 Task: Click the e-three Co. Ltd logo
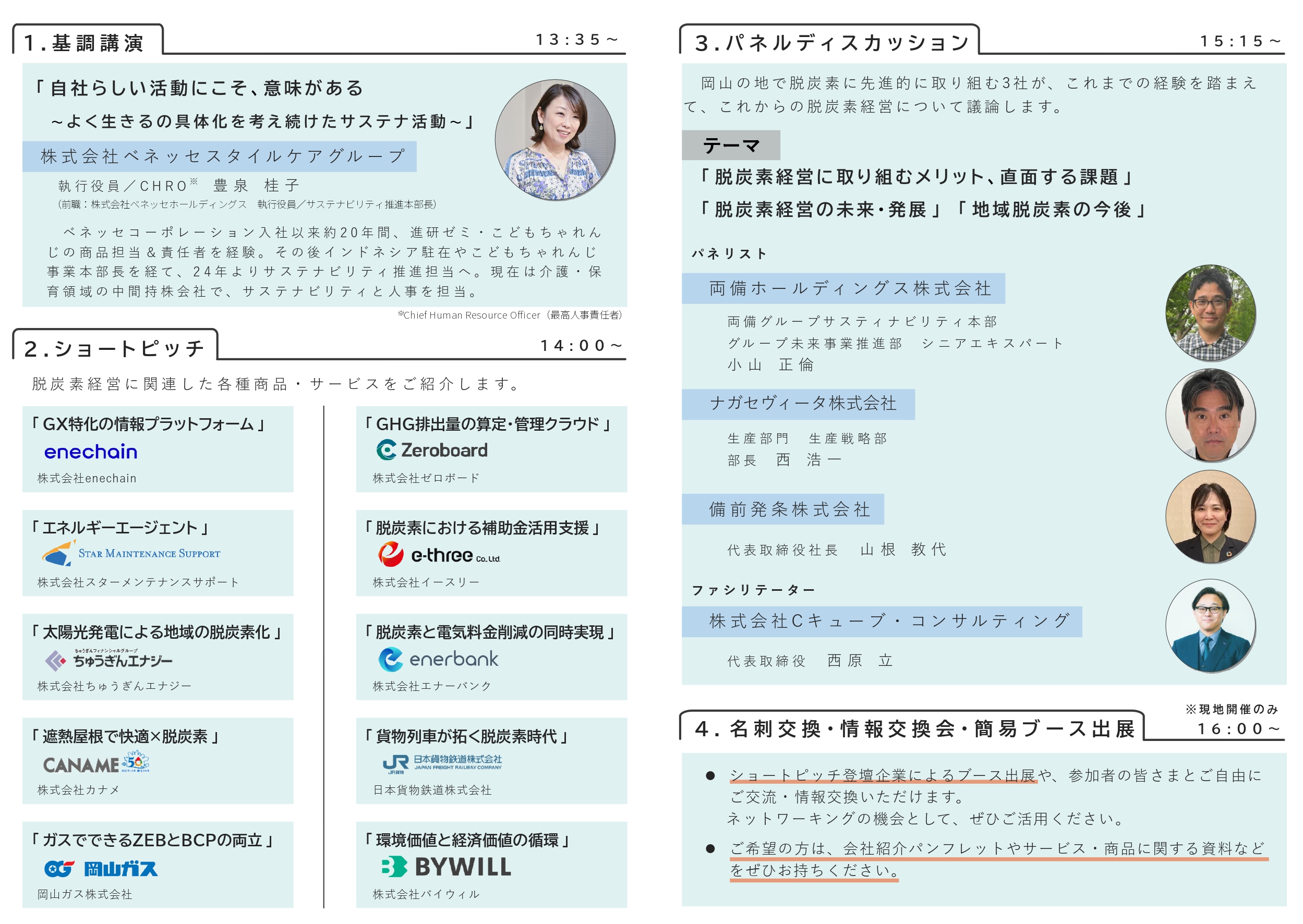(438, 554)
